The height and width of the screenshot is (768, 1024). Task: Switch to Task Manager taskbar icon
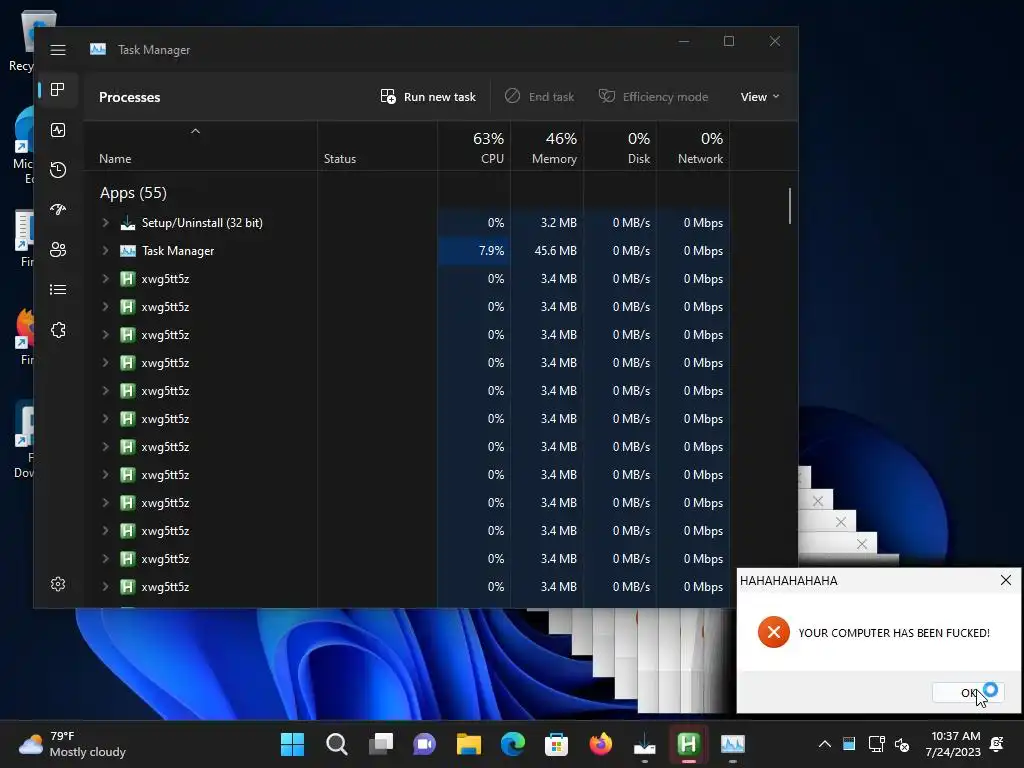[733, 744]
